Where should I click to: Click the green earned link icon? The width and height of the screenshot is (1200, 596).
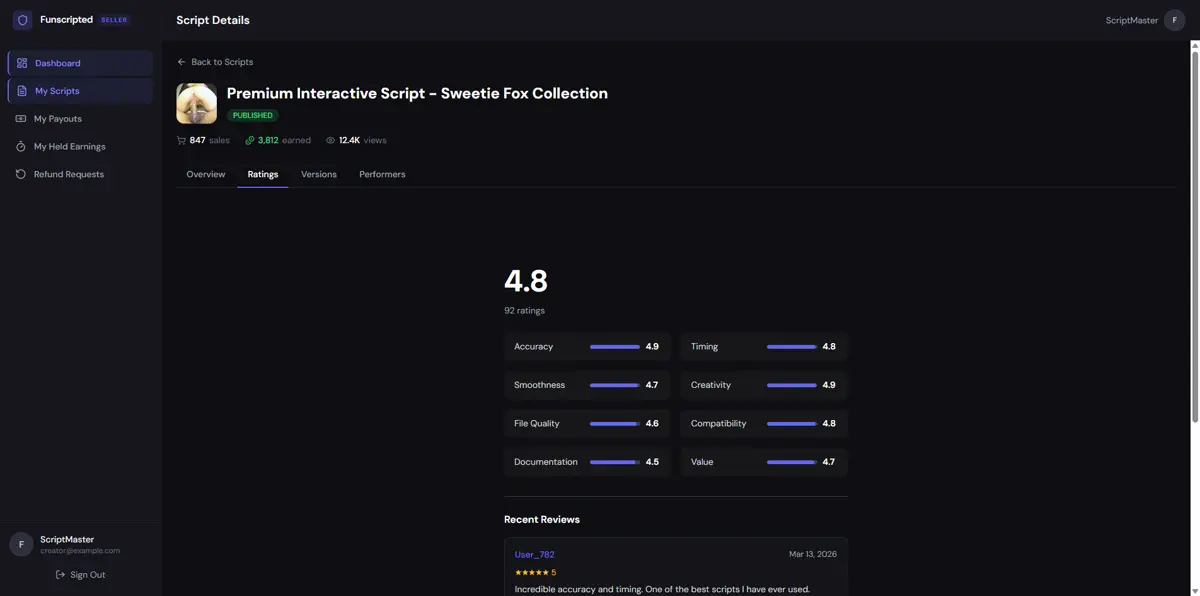point(250,140)
